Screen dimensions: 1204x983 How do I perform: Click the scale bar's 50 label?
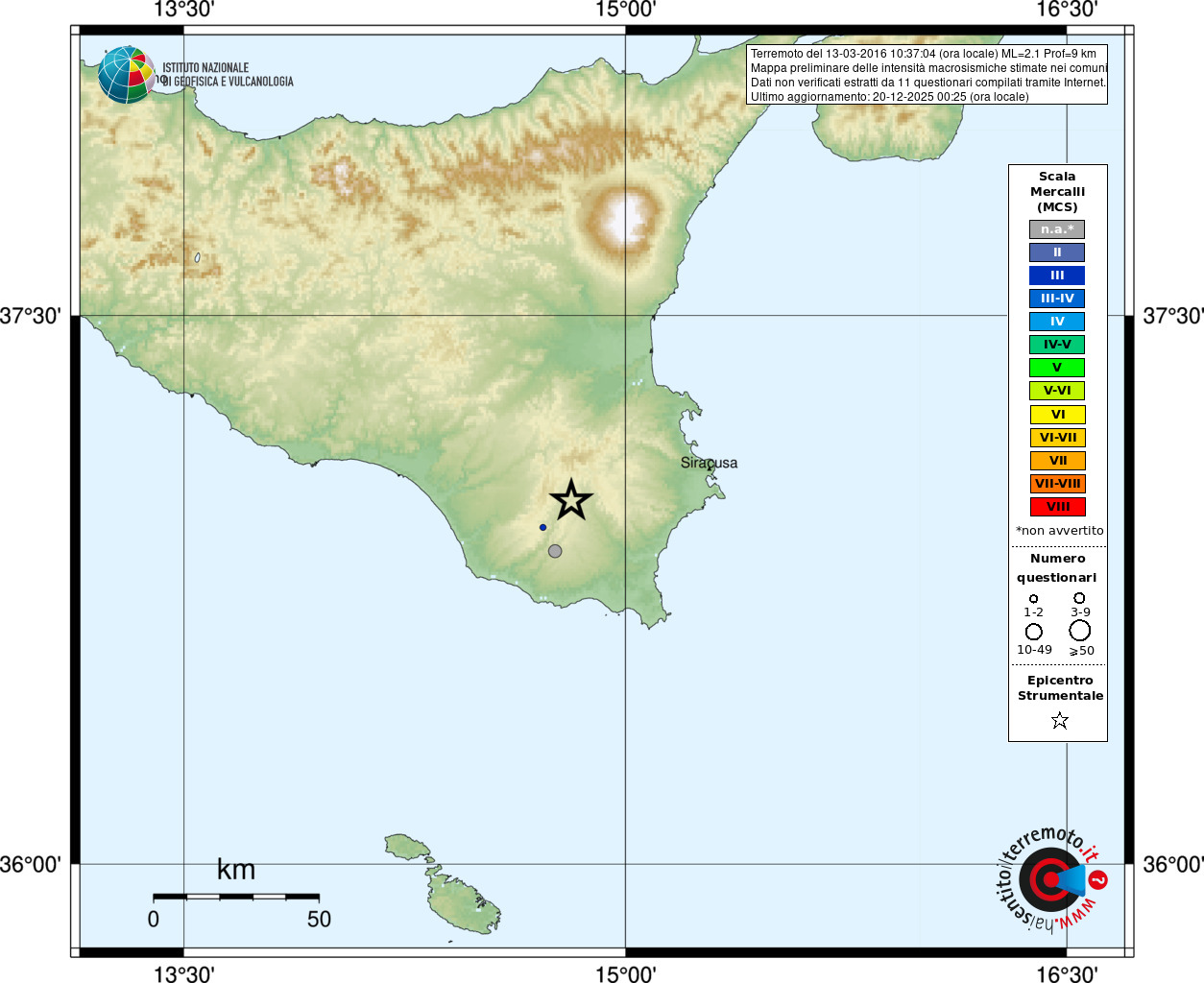(319, 920)
